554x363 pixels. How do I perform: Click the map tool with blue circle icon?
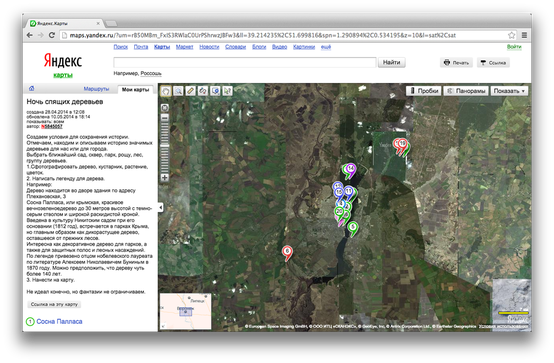click(215, 91)
